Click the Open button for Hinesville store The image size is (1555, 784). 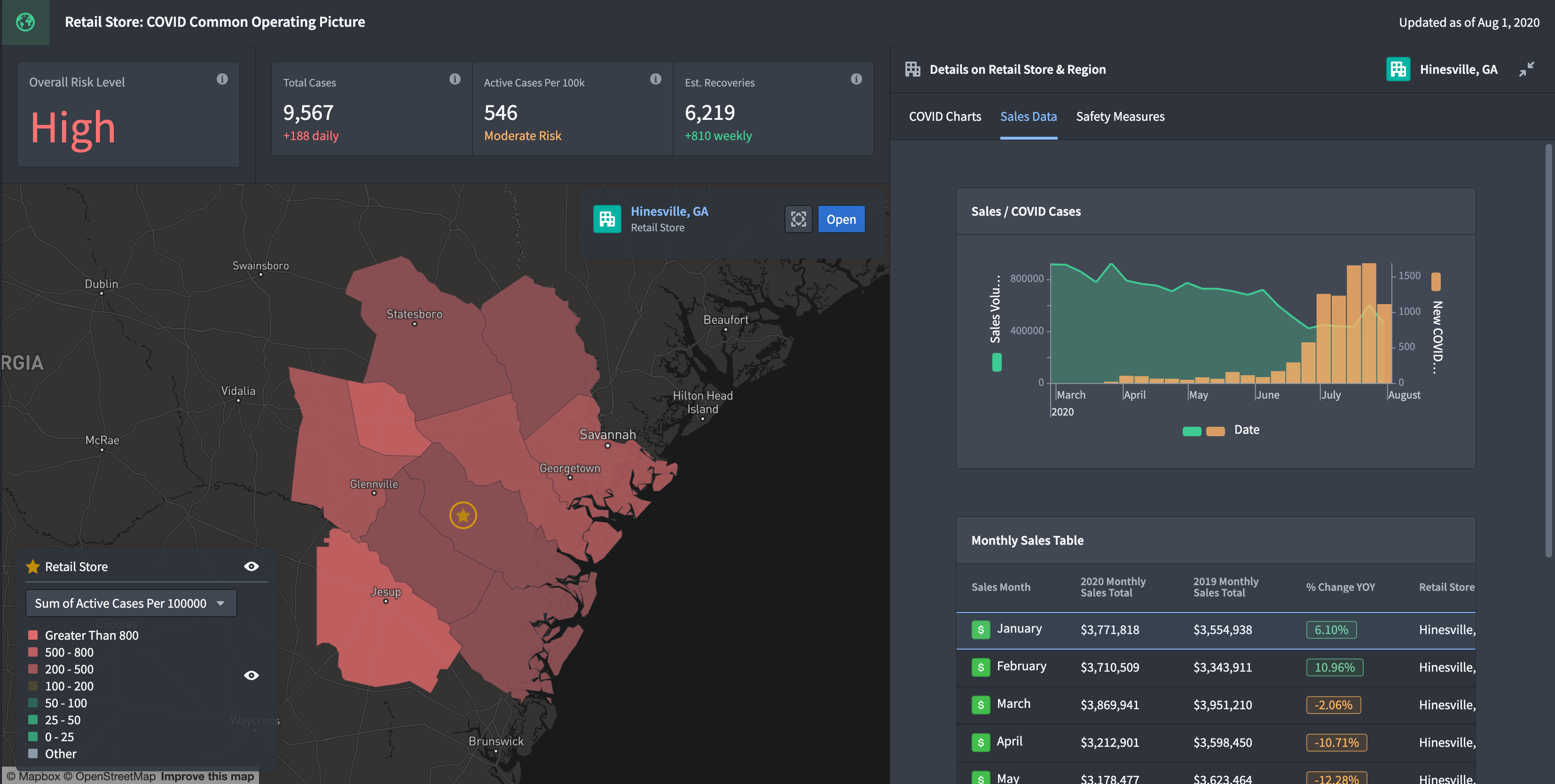pos(841,218)
